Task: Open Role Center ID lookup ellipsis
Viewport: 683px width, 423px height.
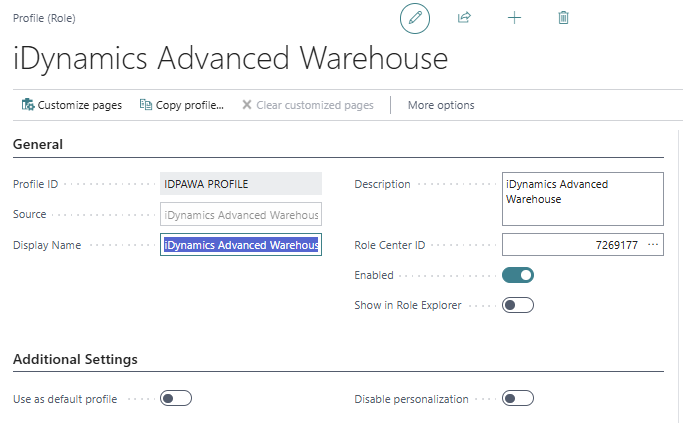Action: point(653,245)
